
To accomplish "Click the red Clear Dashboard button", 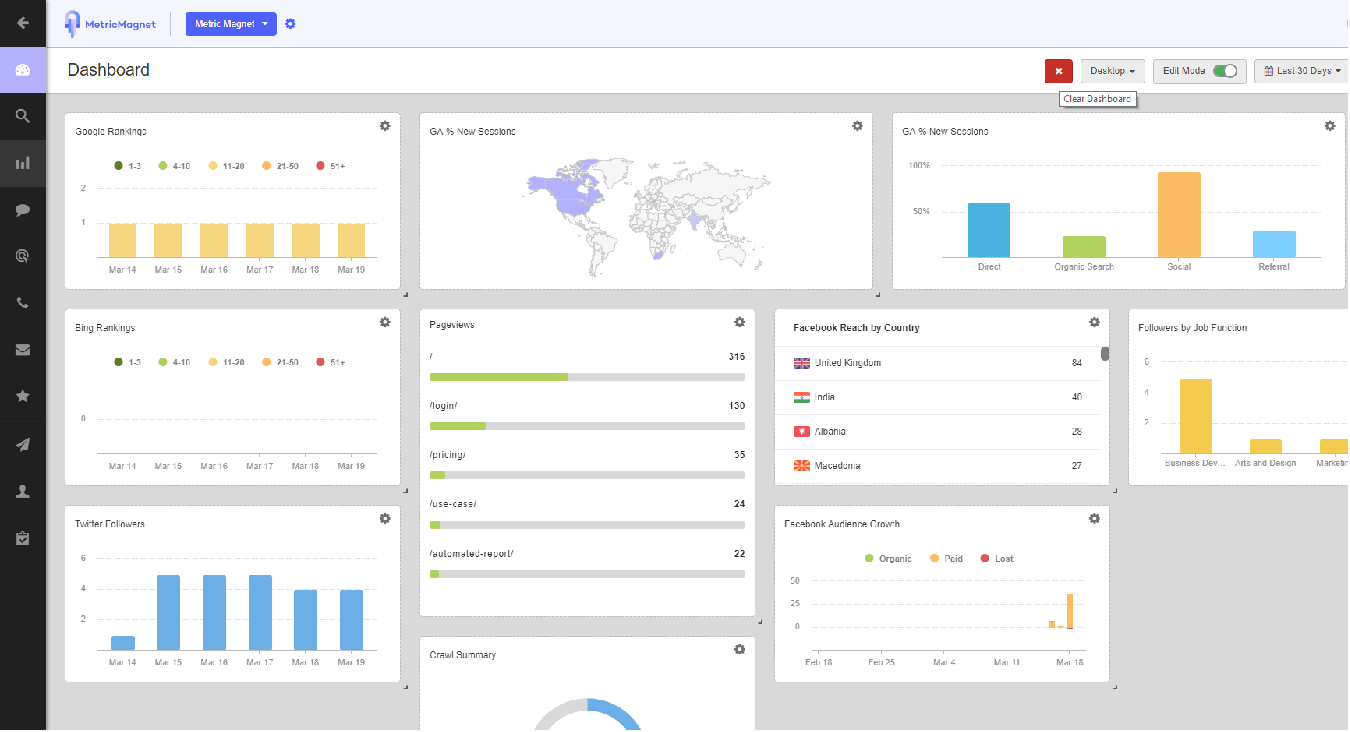I will tap(1059, 71).
